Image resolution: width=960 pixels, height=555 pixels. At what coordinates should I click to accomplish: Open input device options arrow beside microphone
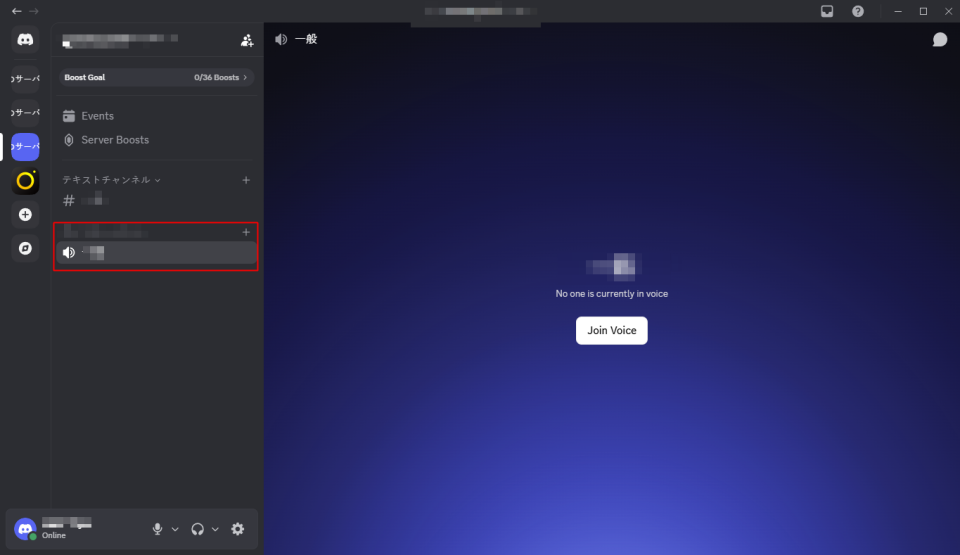[175, 529]
